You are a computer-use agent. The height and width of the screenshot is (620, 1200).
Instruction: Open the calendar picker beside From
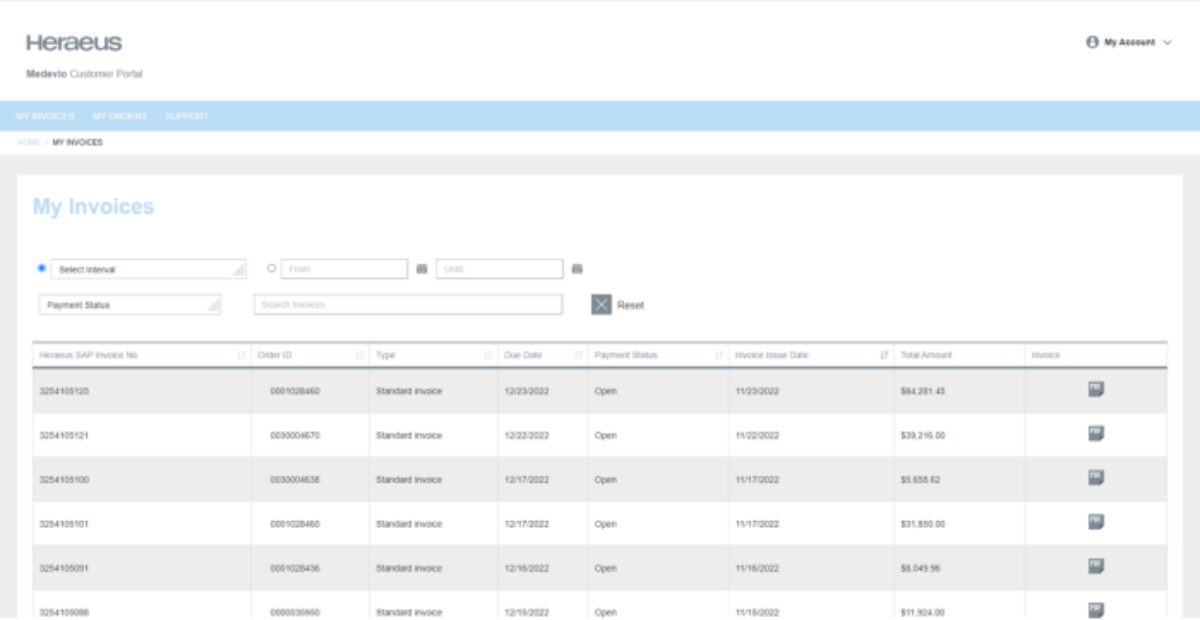421,268
